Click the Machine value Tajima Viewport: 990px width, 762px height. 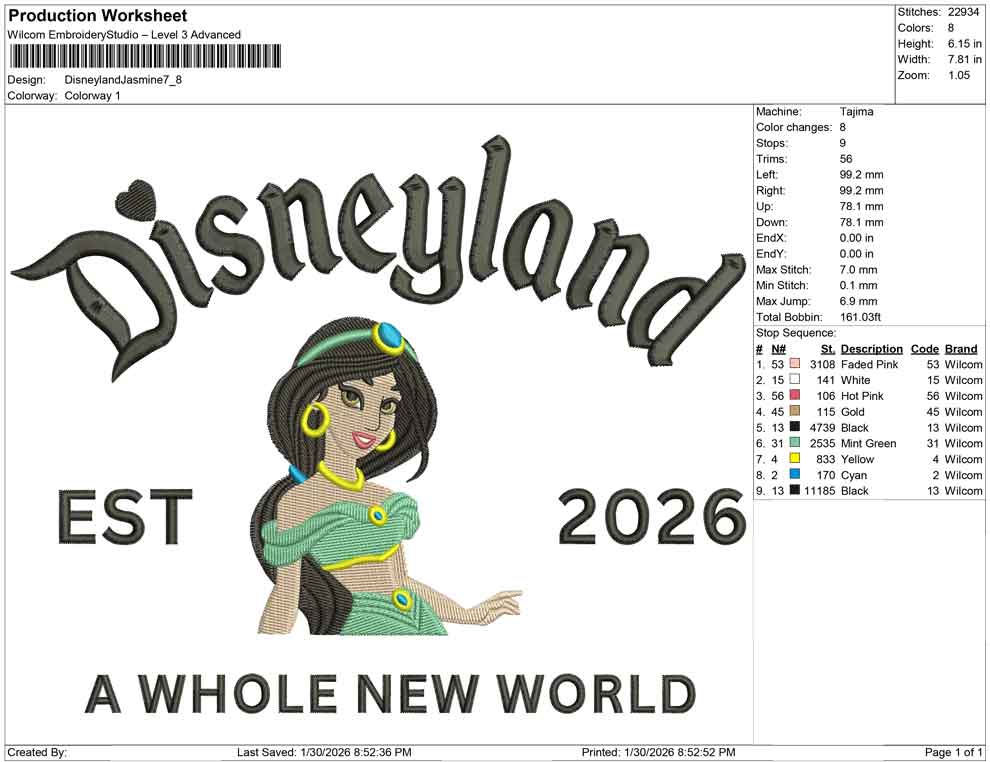[x=856, y=111]
